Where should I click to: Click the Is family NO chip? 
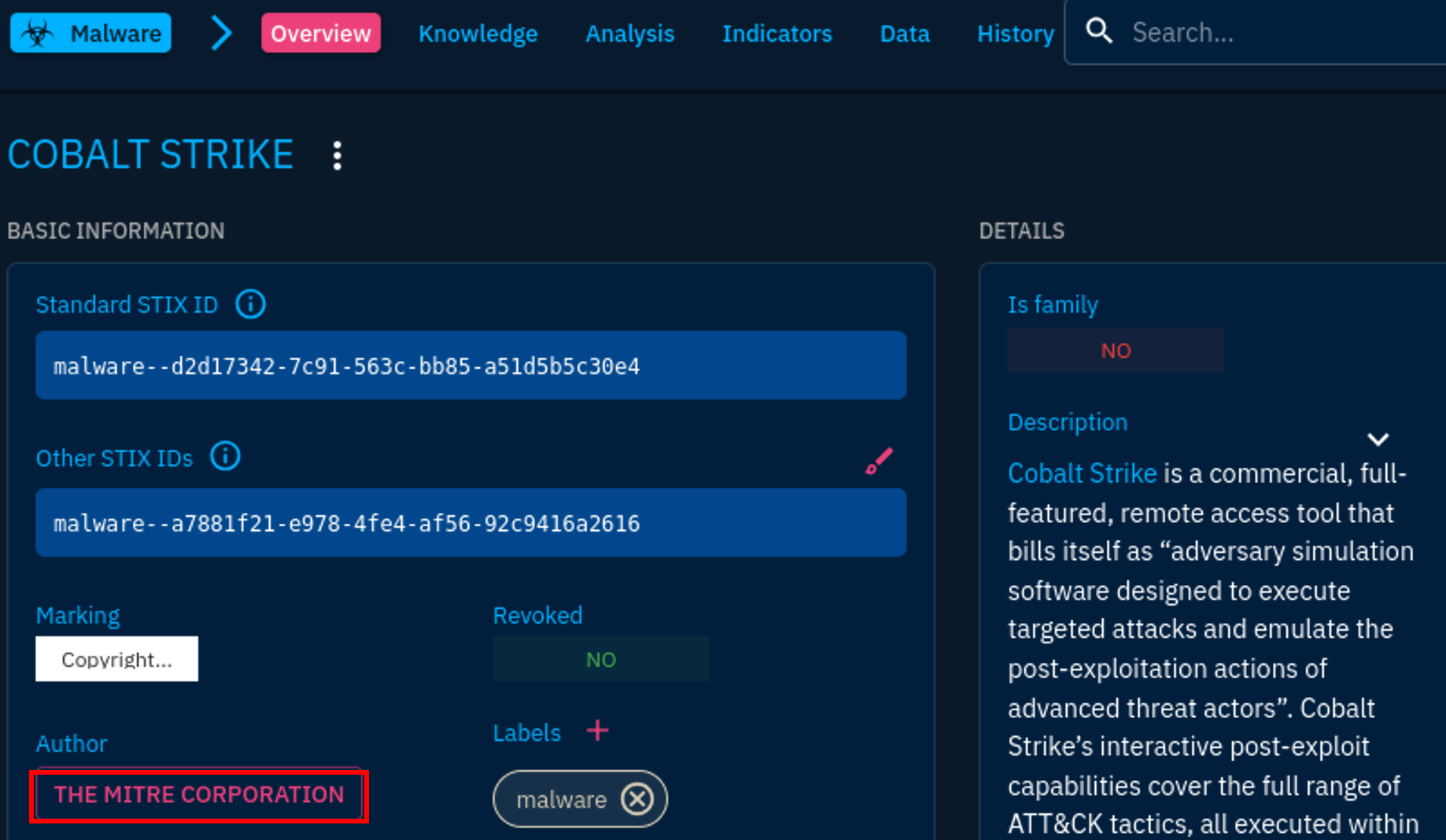(x=1116, y=350)
